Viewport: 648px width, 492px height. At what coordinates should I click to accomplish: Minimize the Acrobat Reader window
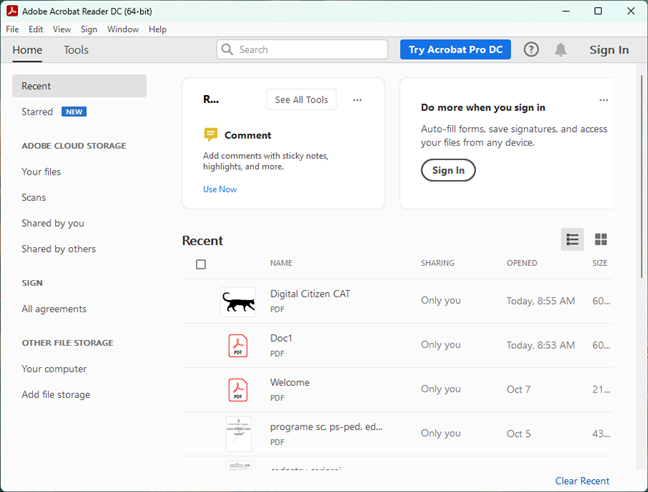566,11
